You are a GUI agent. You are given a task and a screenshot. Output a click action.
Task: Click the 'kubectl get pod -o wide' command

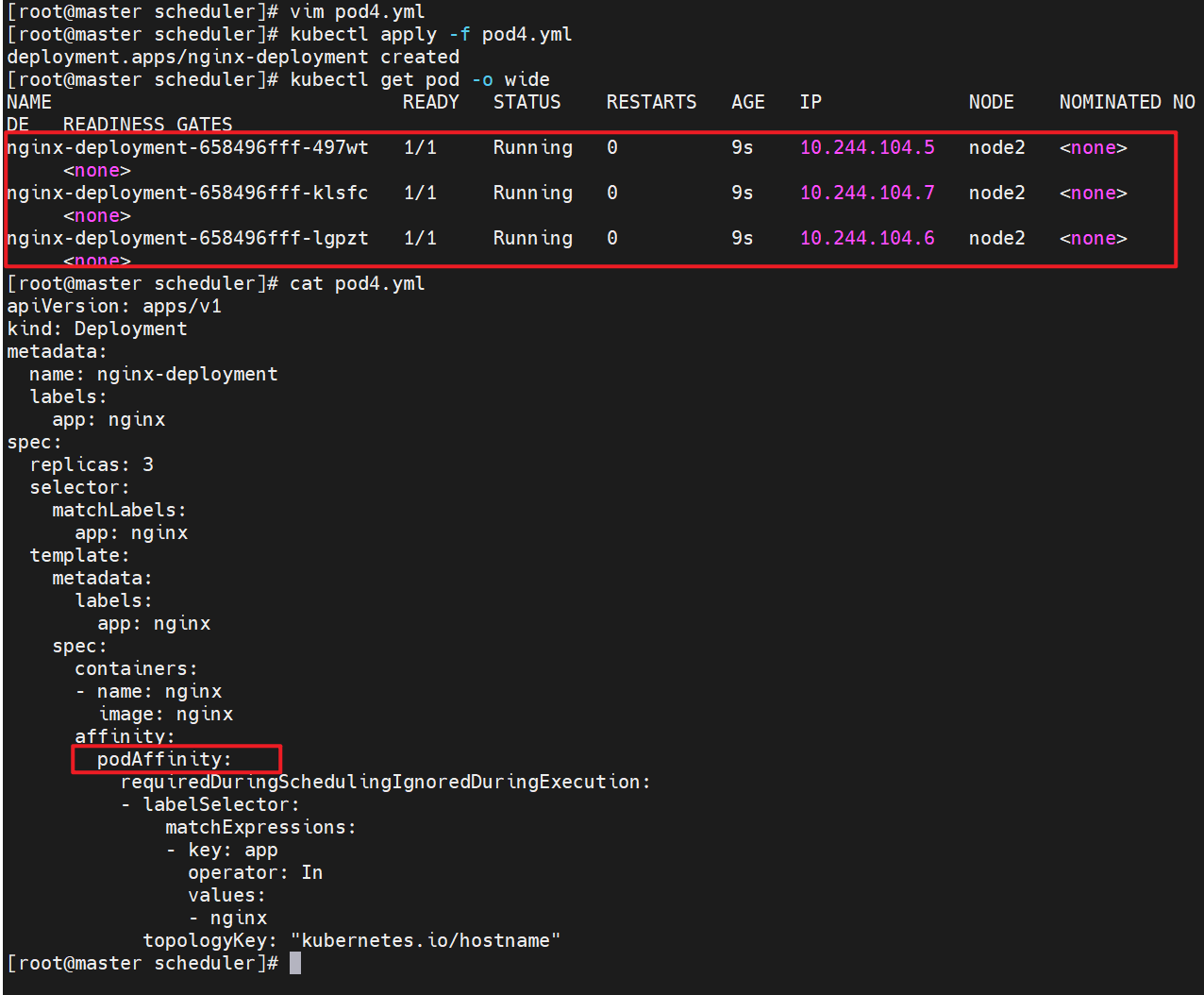point(420,79)
